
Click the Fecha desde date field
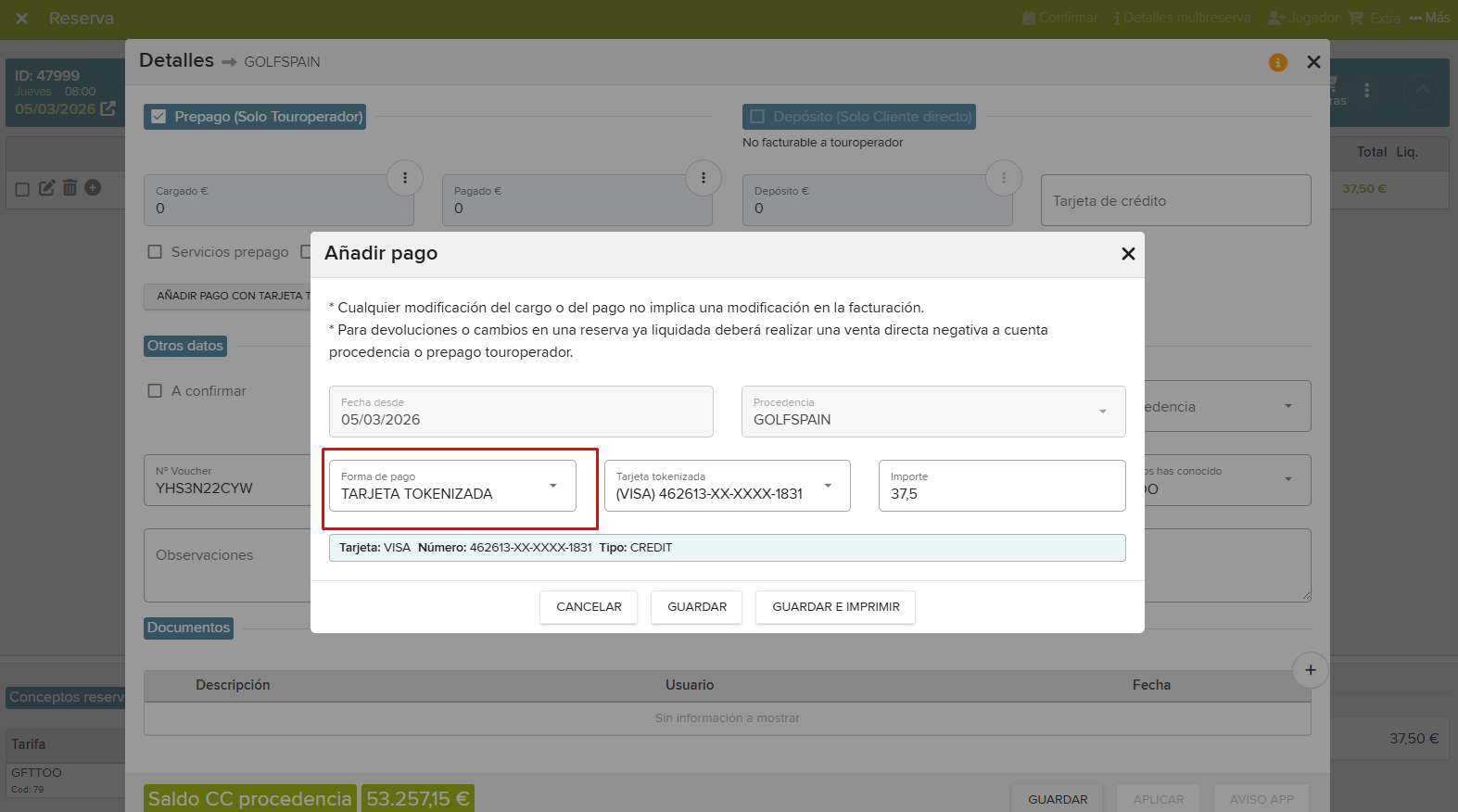pos(521,412)
